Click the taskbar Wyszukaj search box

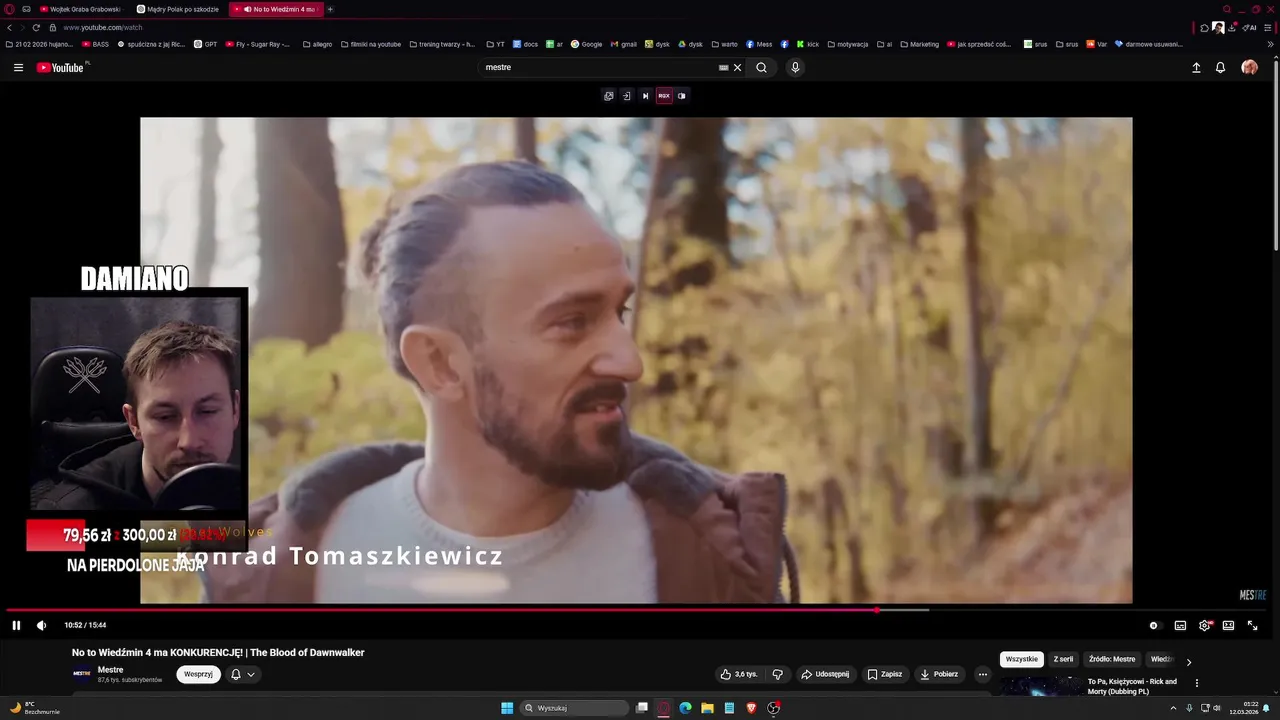coord(577,708)
